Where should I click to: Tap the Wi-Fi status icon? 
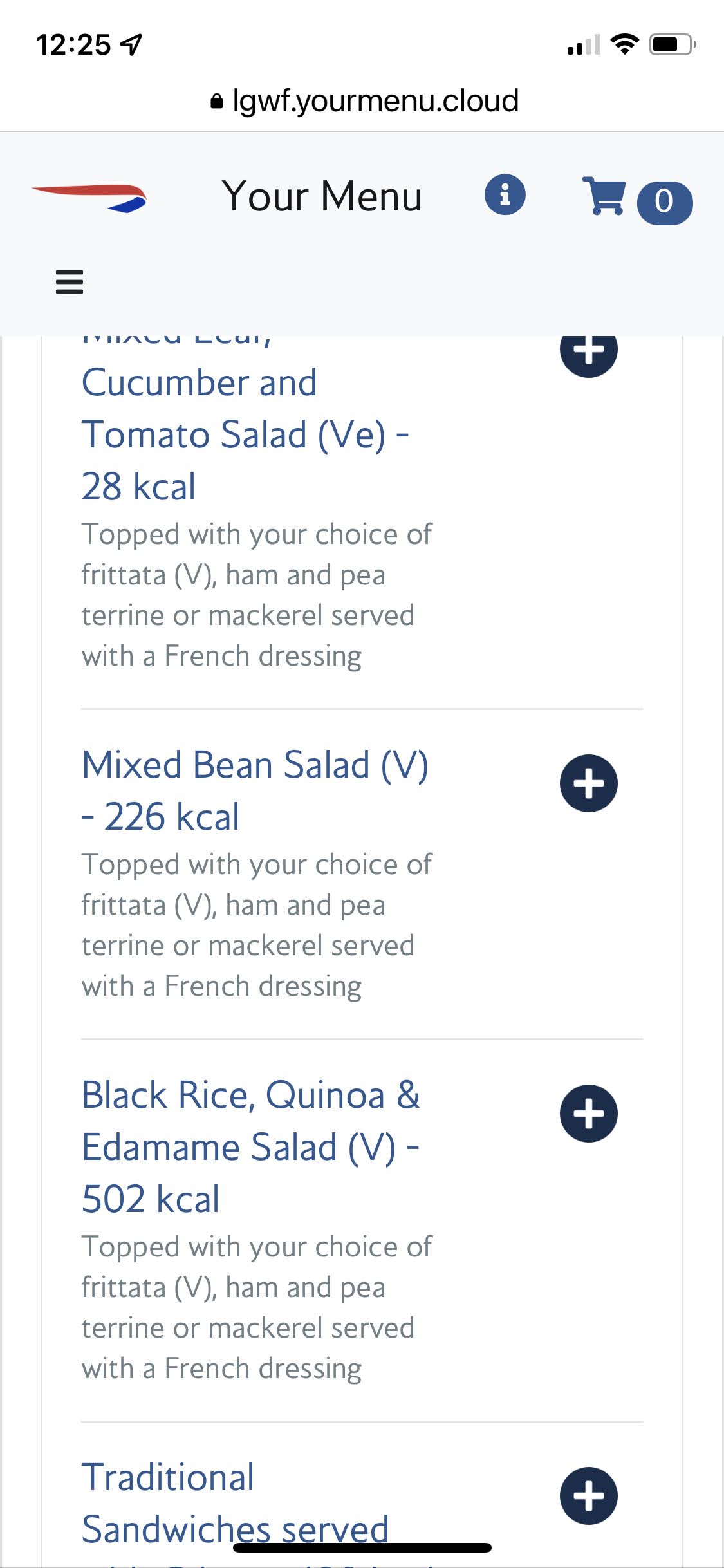tap(624, 44)
